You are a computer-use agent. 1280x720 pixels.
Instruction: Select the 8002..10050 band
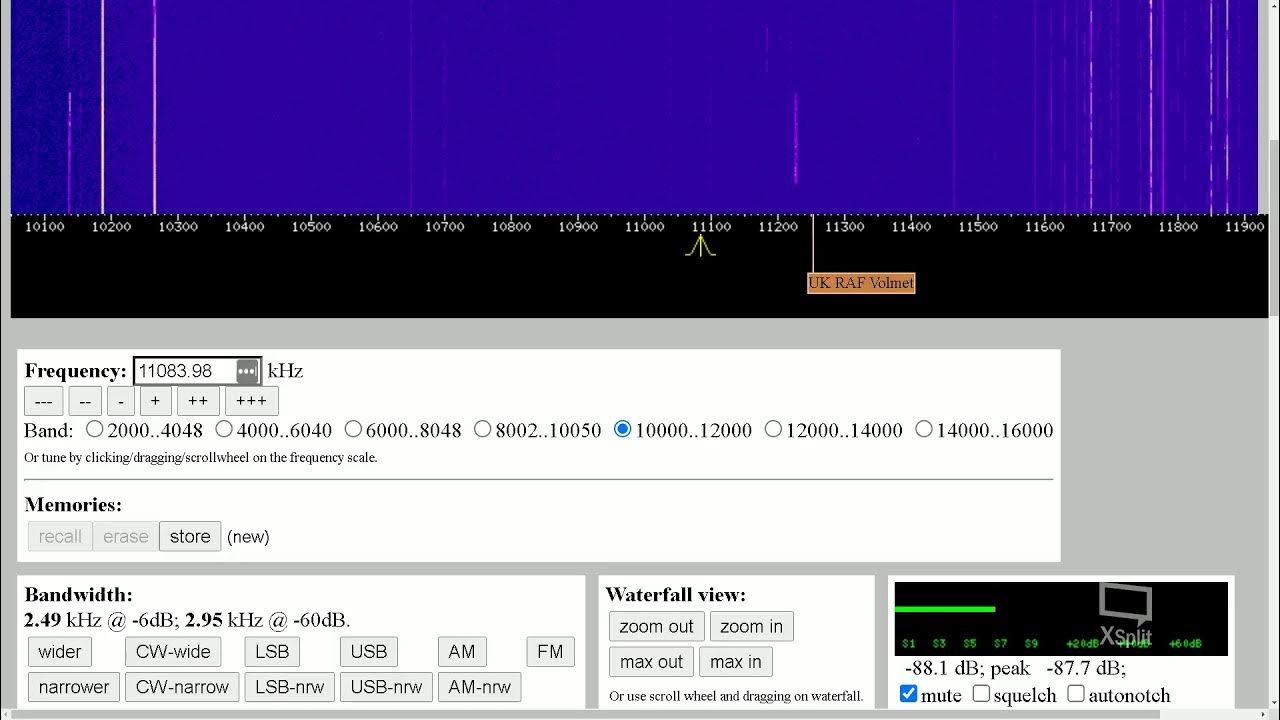coord(483,429)
